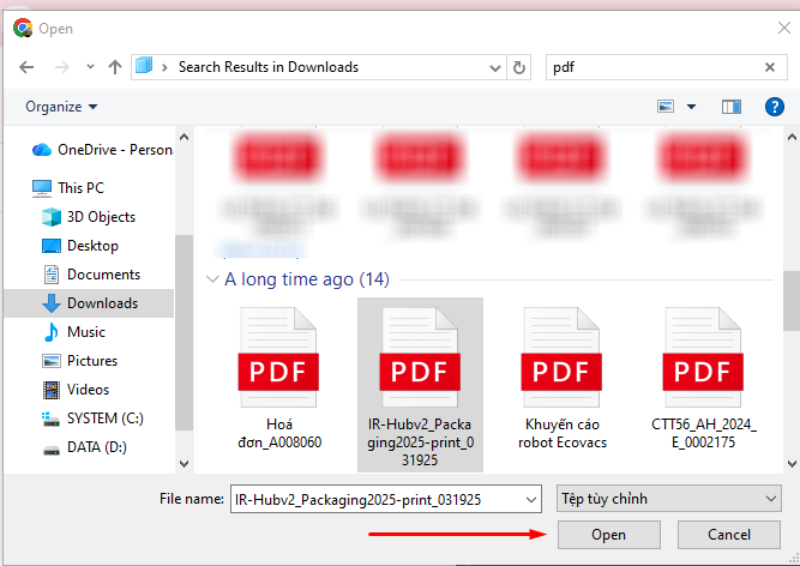Click the Open button
This screenshot has height=566, width=800.
[x=609, y=534]
